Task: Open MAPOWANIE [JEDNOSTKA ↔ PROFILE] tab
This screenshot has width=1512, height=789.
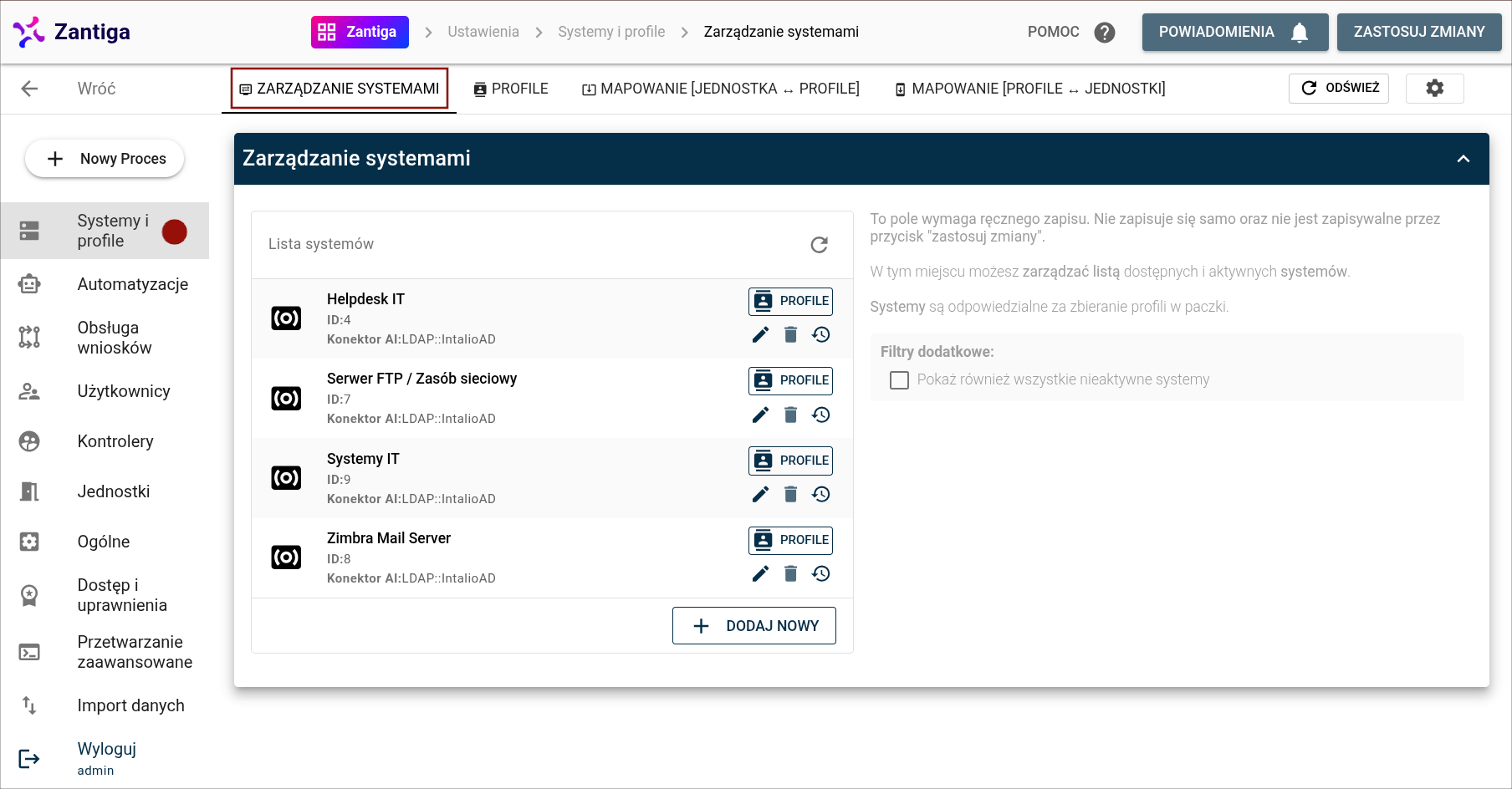Action: pos(721,89)
